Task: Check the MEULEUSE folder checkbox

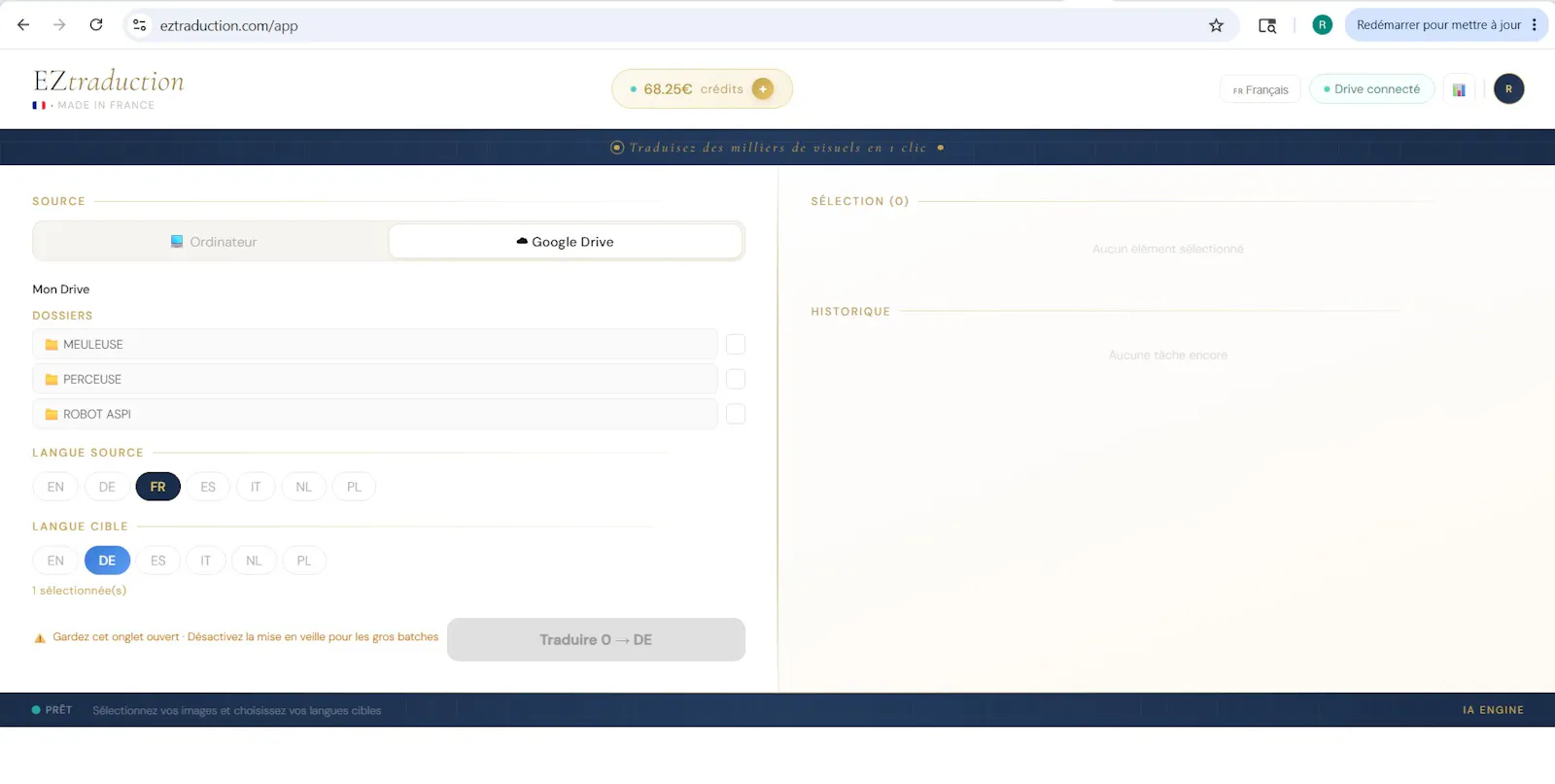Action: tap(736, 345)
